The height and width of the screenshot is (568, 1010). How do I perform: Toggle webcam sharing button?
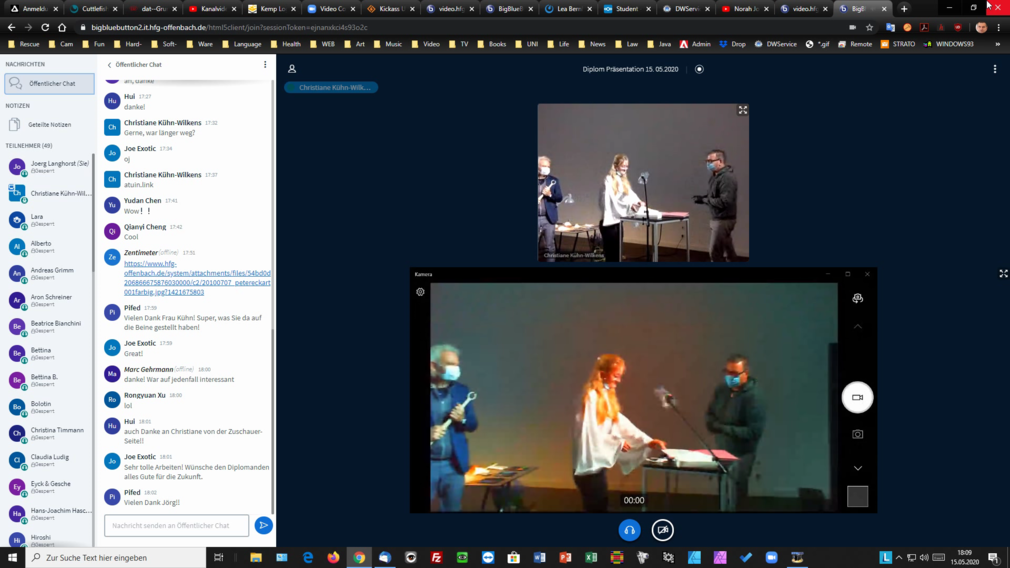(662, 530)
